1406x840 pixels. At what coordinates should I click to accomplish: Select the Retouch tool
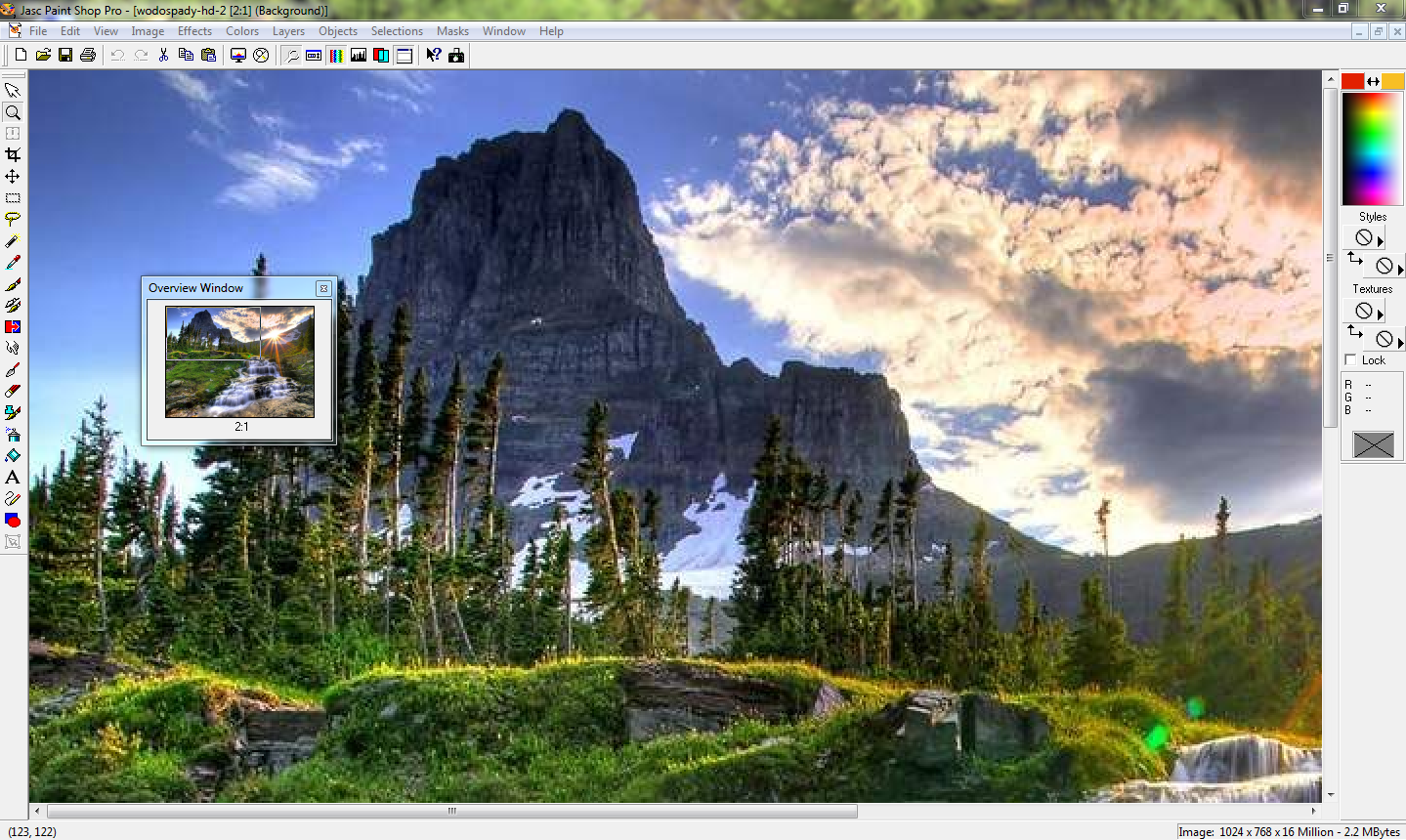(13, 348)
